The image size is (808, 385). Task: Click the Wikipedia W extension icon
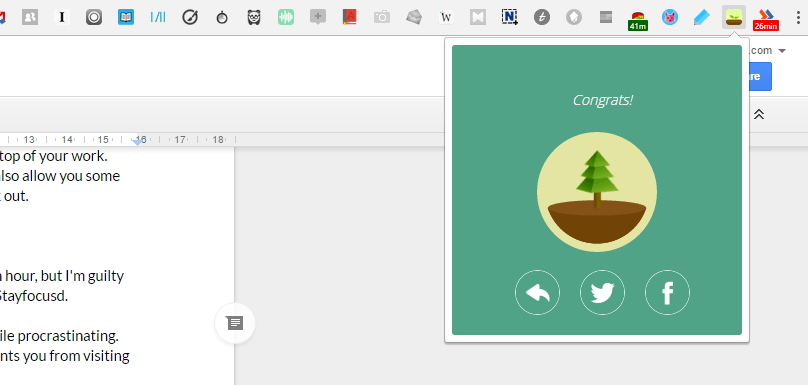point(446,18)
